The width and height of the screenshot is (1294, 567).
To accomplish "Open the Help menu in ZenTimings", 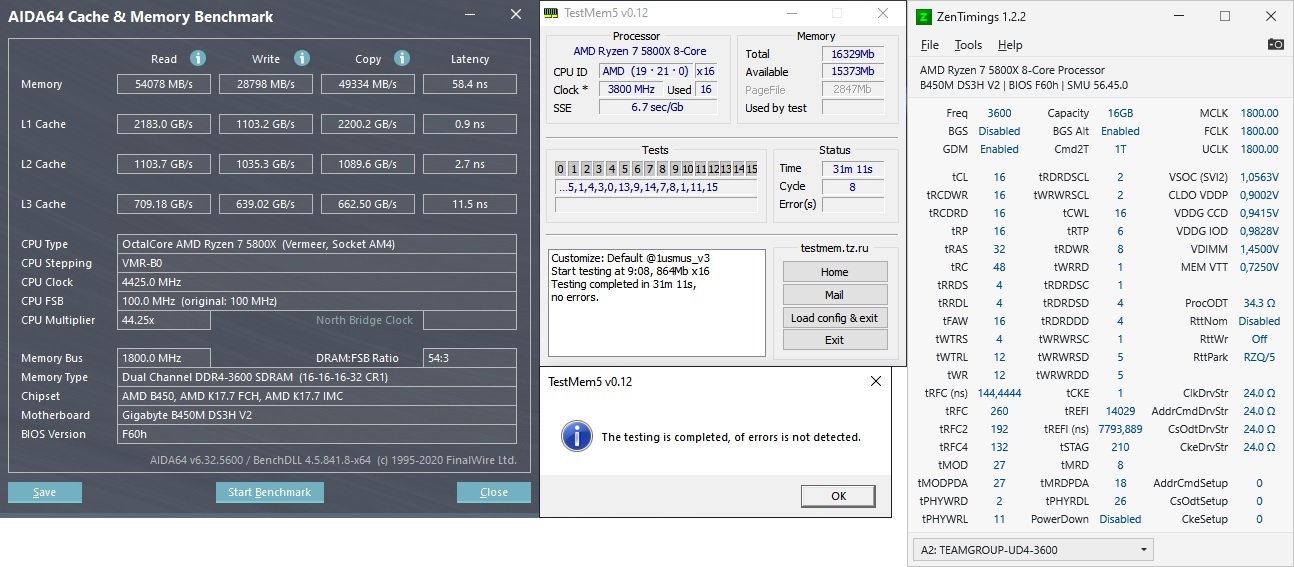I will (x=1010, y=45).
